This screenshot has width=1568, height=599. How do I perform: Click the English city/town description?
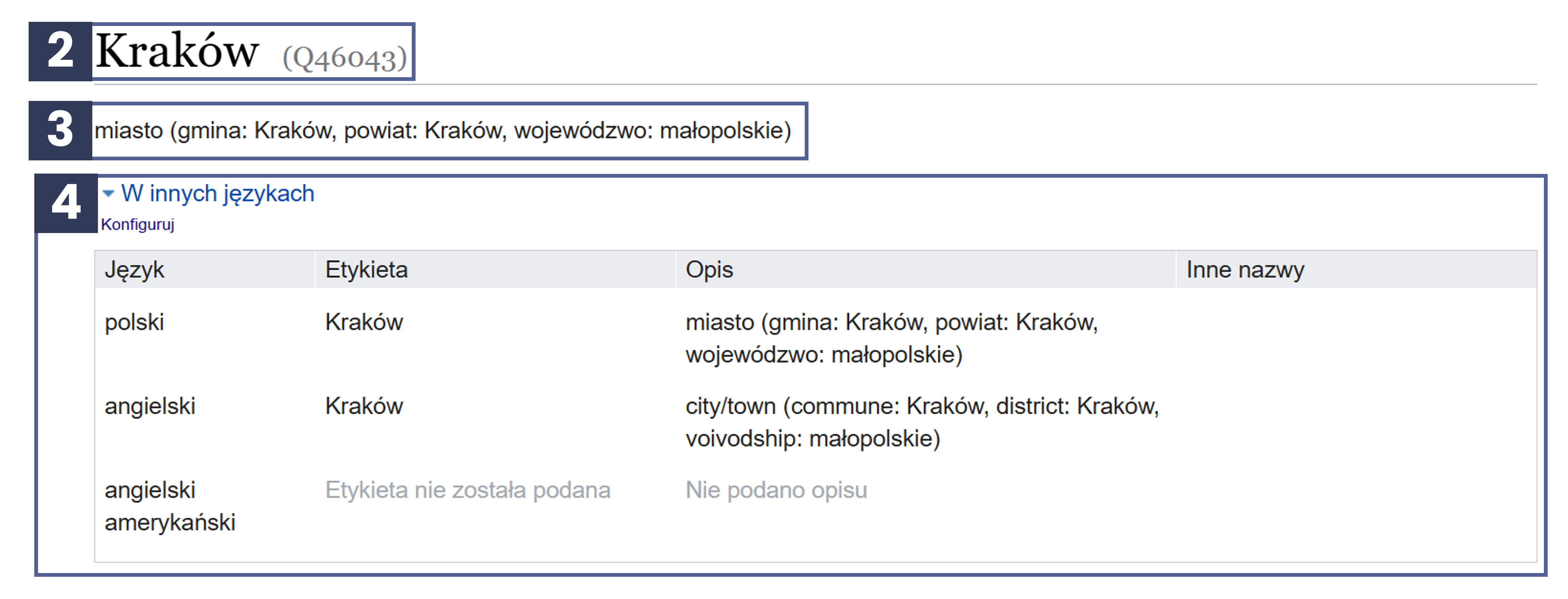point(922,422)
